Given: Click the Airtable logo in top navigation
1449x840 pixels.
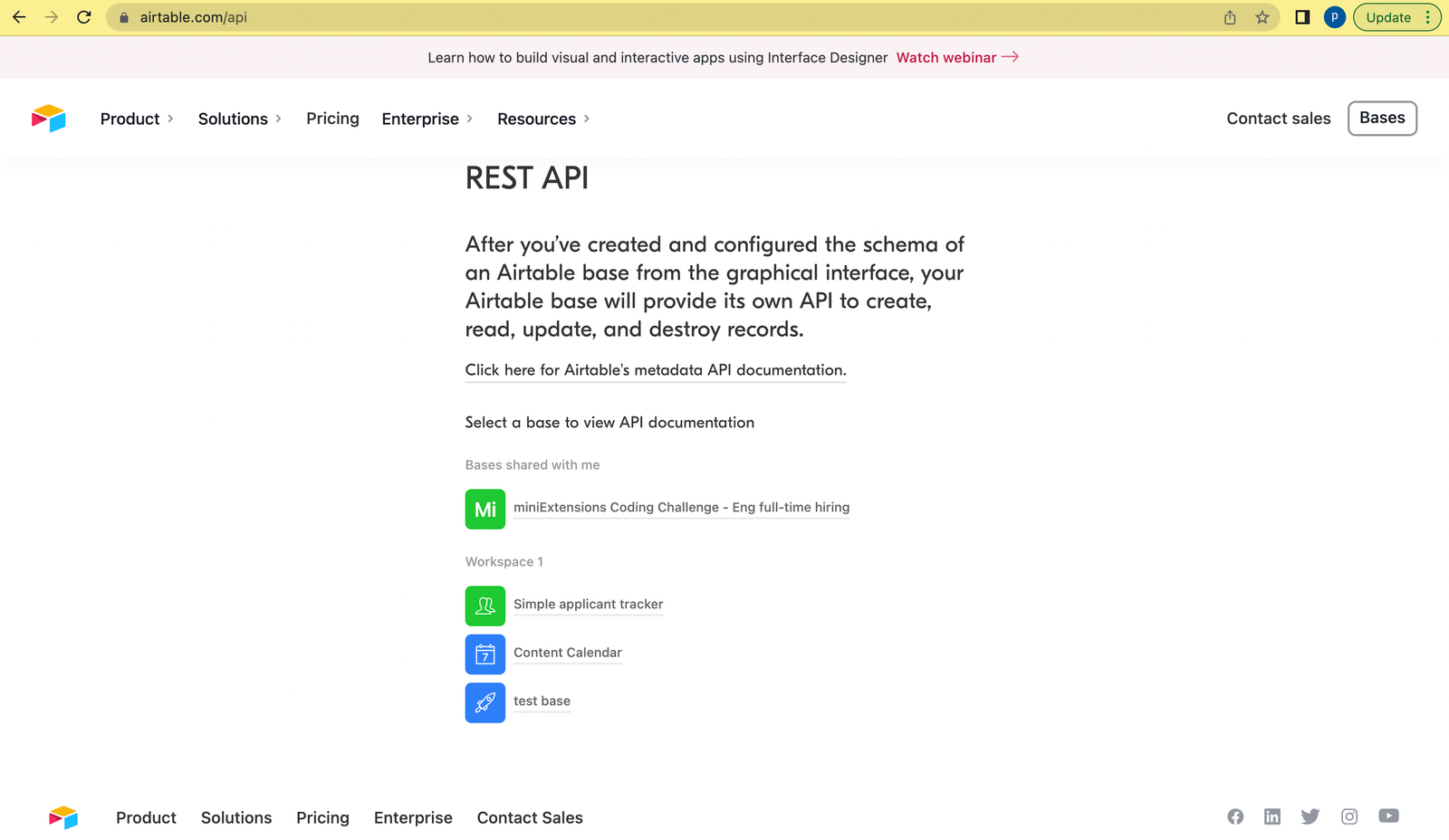Looking at the screenshot, I should click(x=49, y=119).
